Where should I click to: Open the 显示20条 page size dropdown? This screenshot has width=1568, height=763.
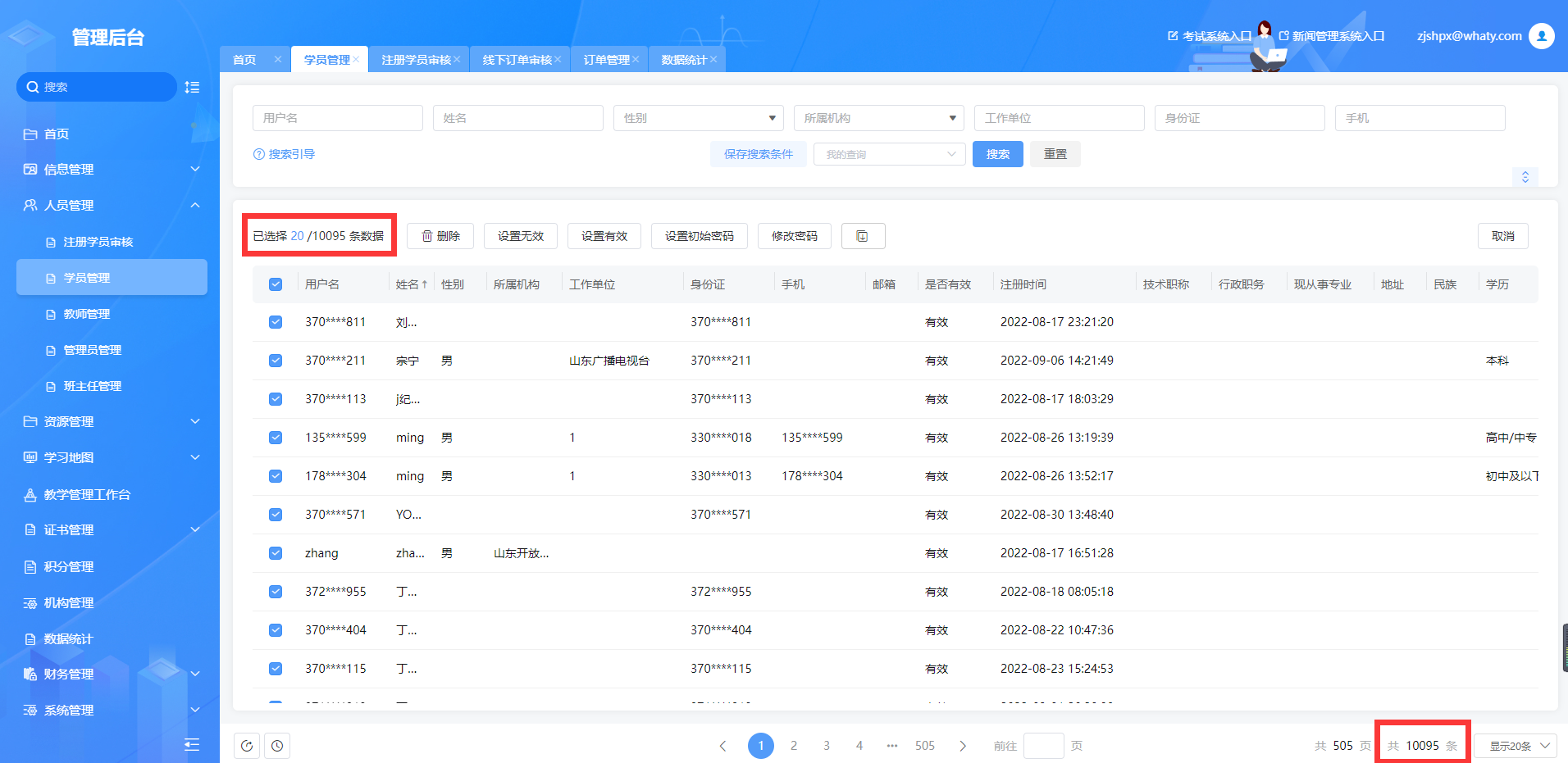point(1516,746)
